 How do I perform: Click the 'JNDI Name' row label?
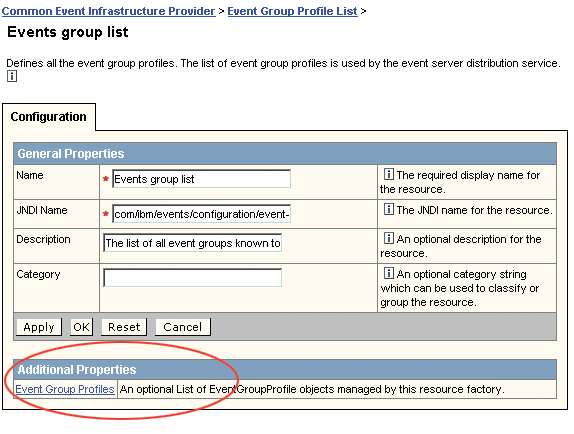(x=42, y=210)
